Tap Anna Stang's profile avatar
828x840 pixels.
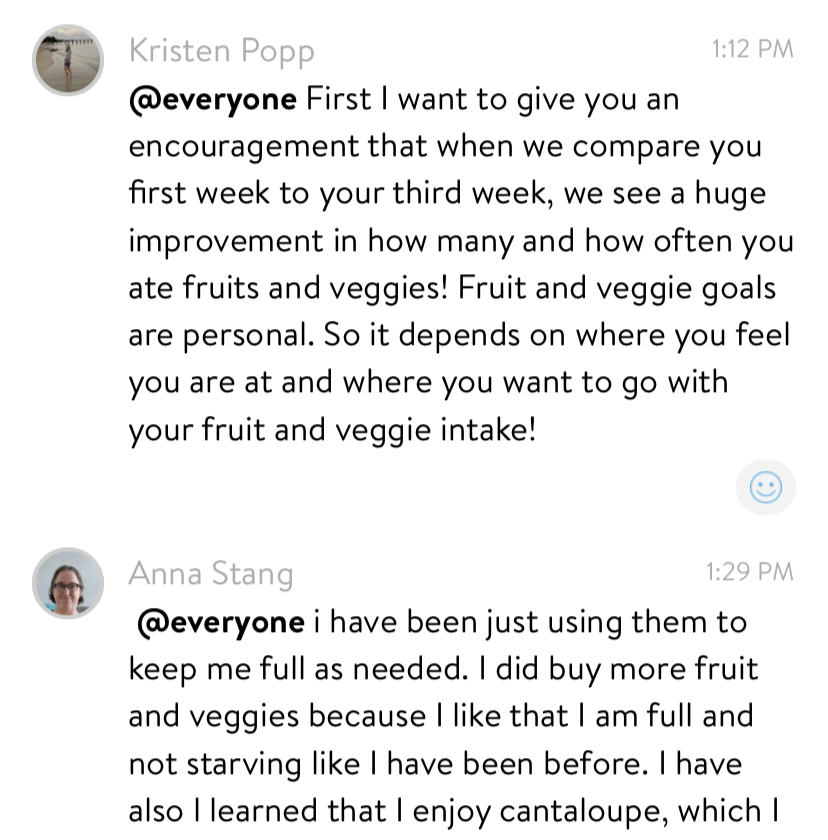click(68, 583)
